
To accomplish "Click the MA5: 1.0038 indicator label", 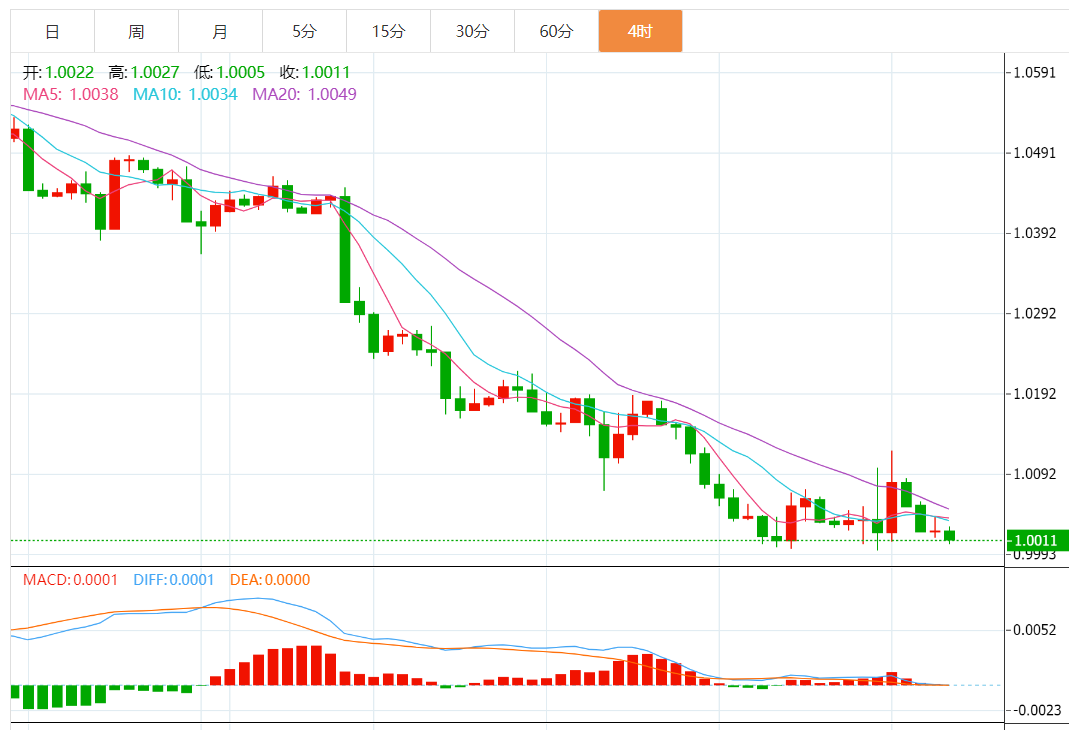I will [70, 94].
